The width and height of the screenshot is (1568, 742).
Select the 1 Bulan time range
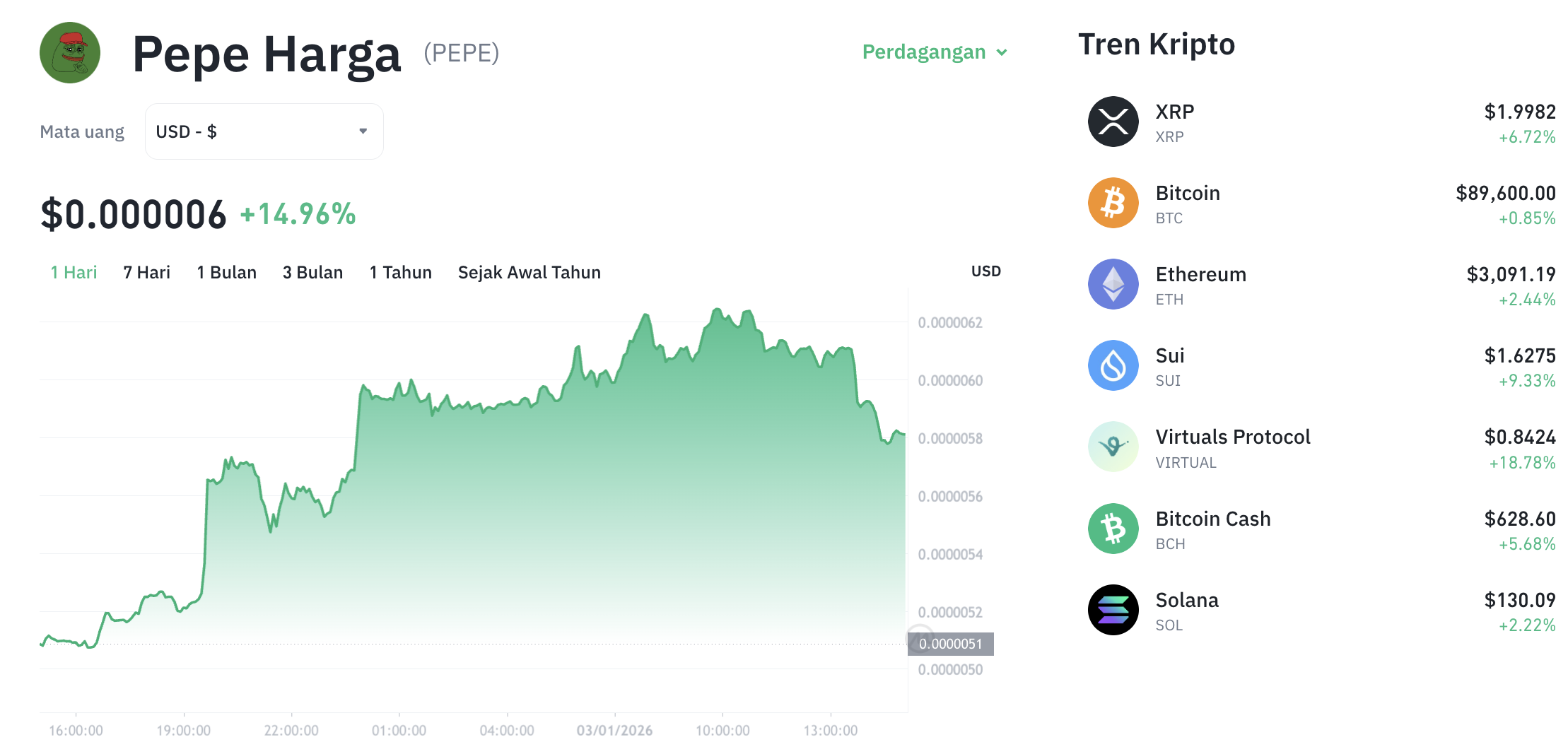[226, 272]
